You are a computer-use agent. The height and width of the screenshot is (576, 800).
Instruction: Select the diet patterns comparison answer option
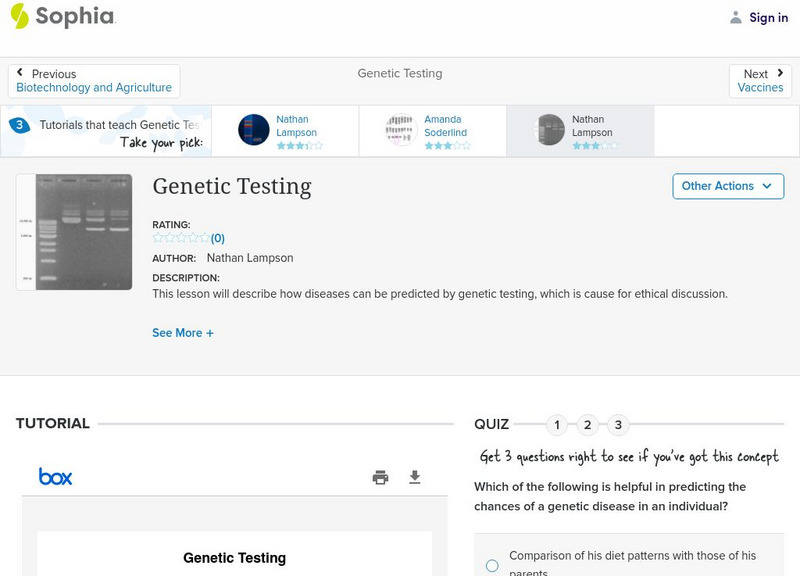[492, 566]
